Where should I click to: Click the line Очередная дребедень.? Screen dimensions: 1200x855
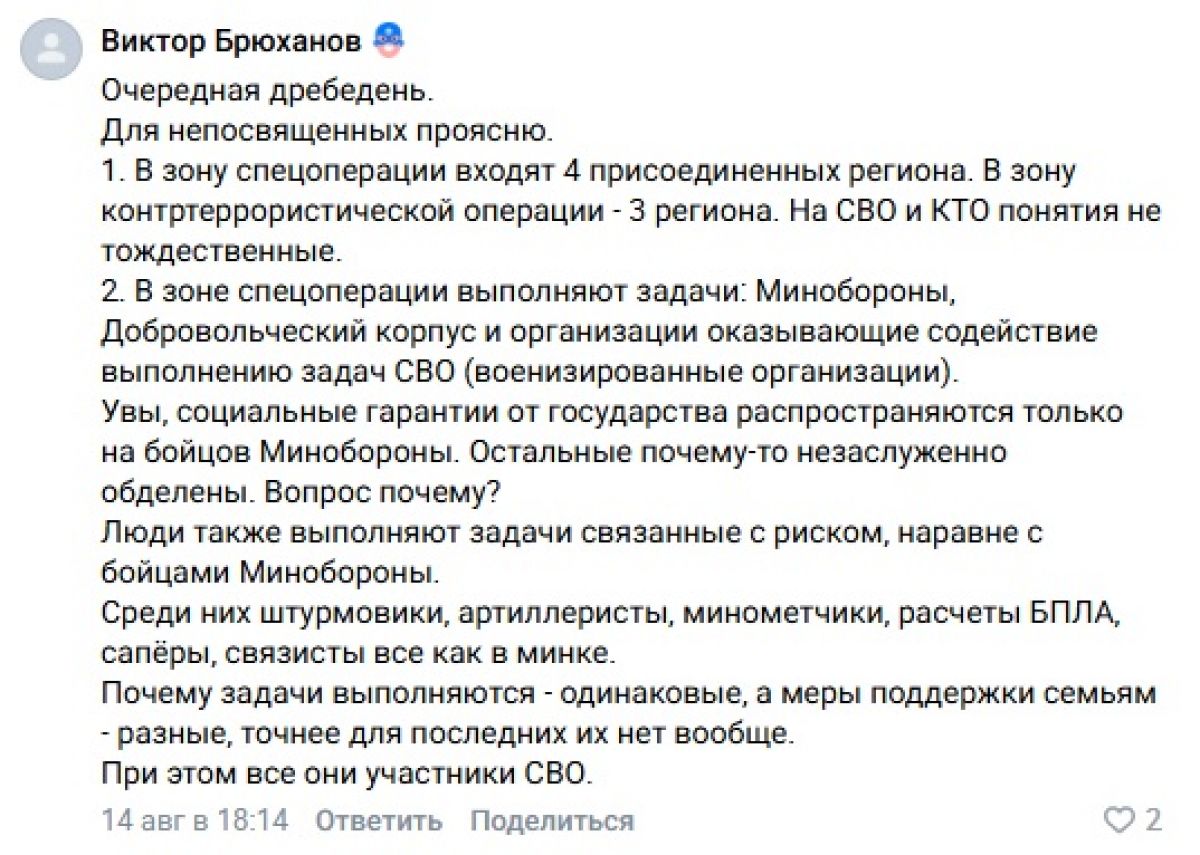coord(269,92)
